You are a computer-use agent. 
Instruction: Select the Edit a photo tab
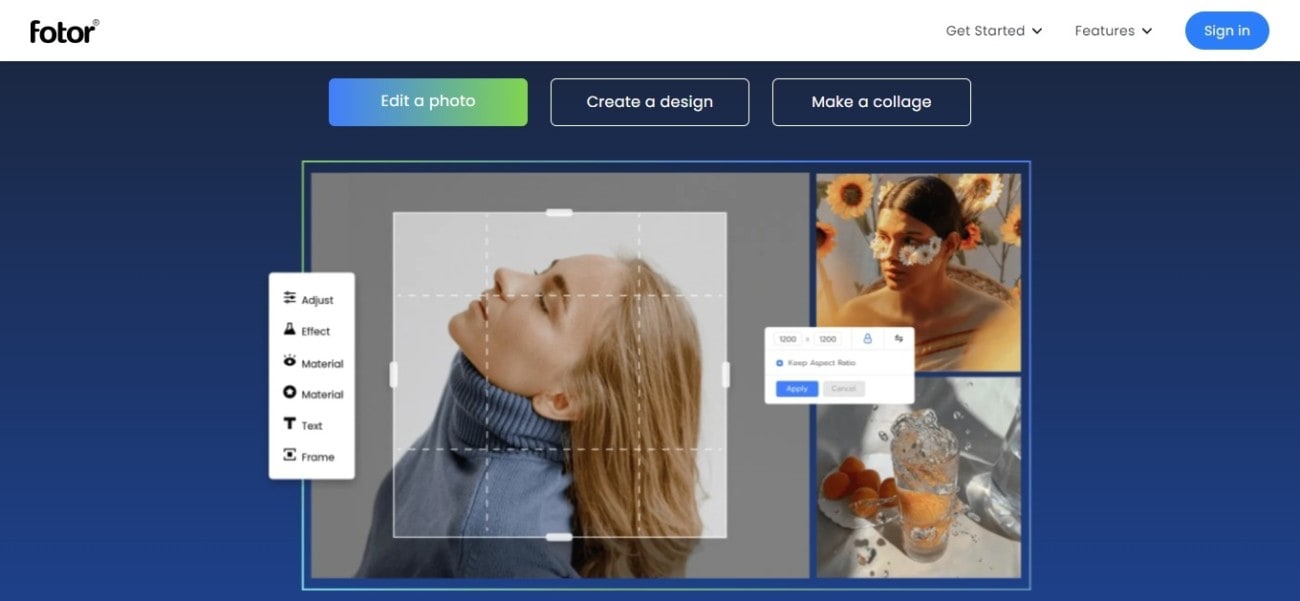click(x=428, y=102)
